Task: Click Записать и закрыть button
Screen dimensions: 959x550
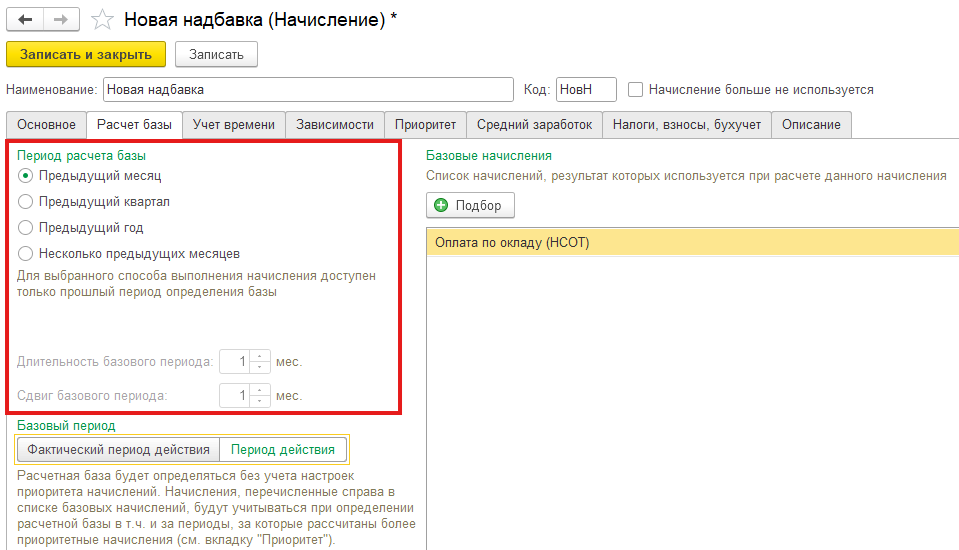Action: tap(86, 54)
